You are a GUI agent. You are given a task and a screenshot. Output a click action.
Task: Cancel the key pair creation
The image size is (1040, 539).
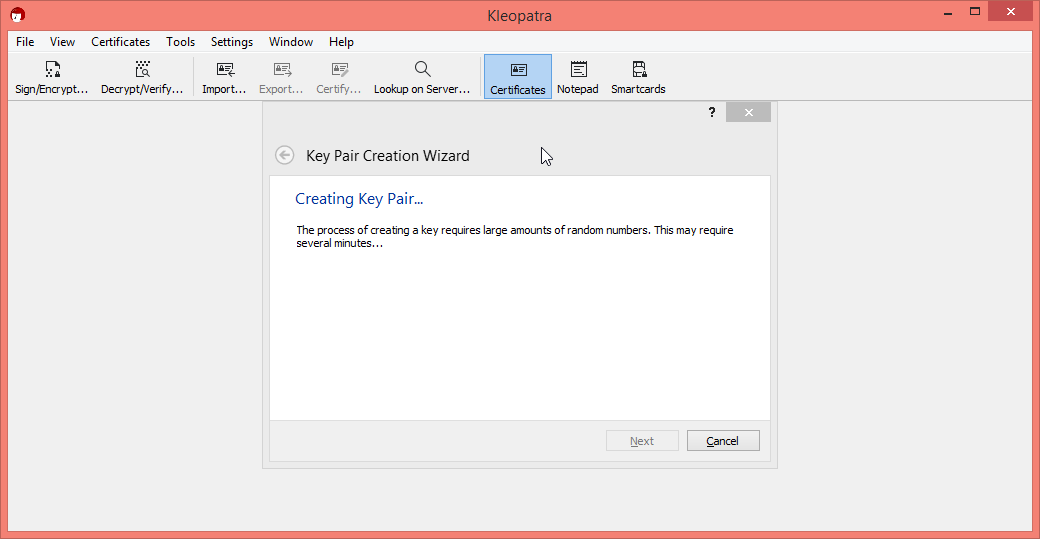(722, 441)
